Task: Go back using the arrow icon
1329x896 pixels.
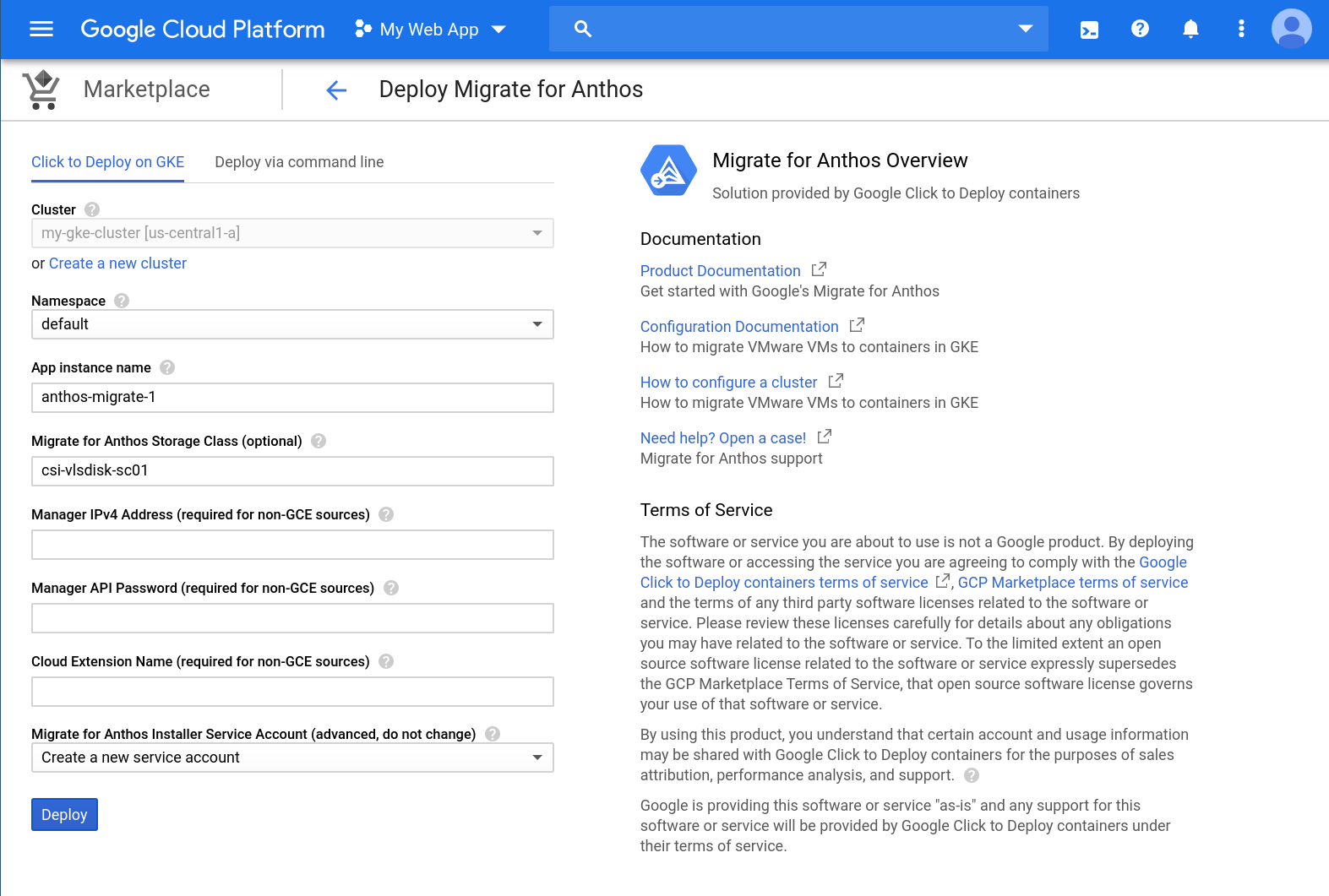Action: (x=336, y=90)
